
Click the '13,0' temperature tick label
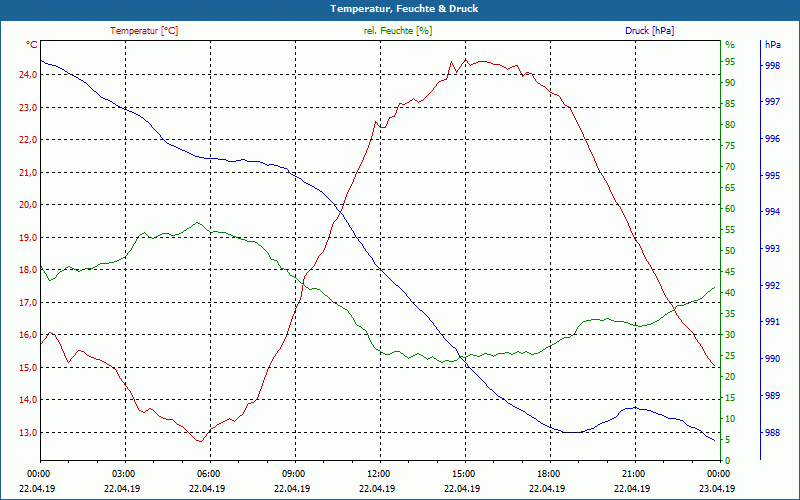(x=29, y=433)
